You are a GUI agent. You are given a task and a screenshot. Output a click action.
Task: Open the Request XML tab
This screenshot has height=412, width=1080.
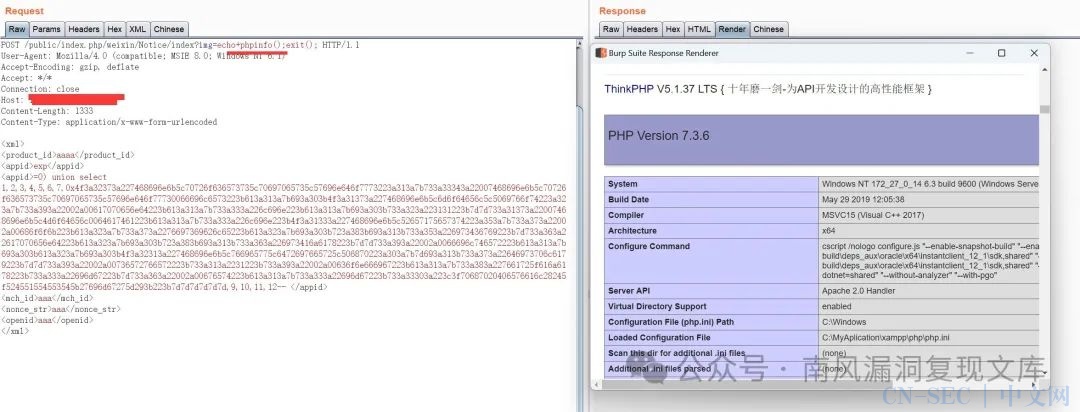(138, 29)
